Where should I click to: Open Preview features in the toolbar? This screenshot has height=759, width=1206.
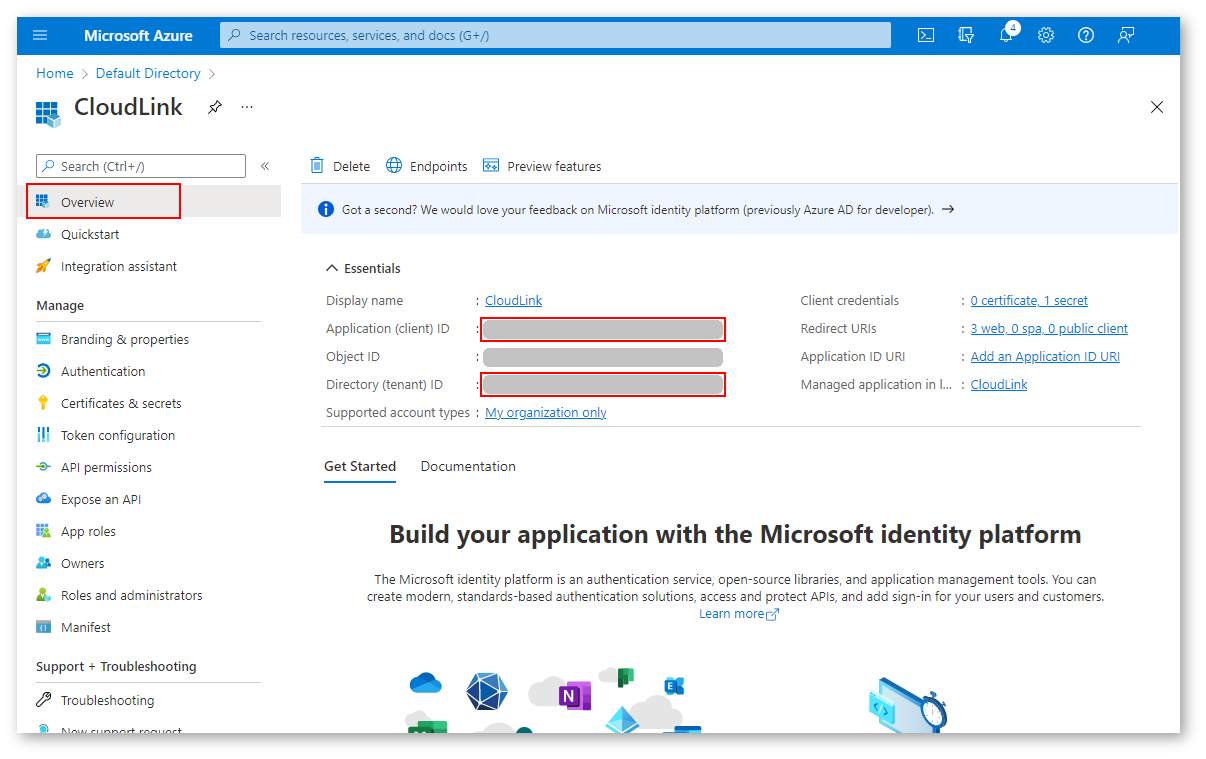(542, 166)
